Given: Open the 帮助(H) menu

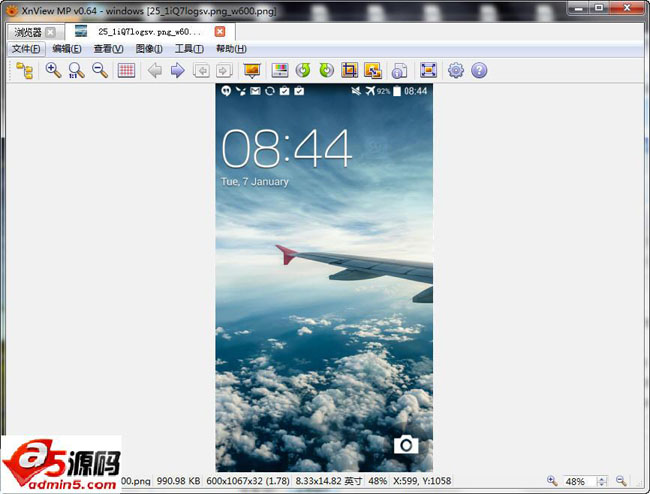Looking at the screenshot, I should click(231, 49).
